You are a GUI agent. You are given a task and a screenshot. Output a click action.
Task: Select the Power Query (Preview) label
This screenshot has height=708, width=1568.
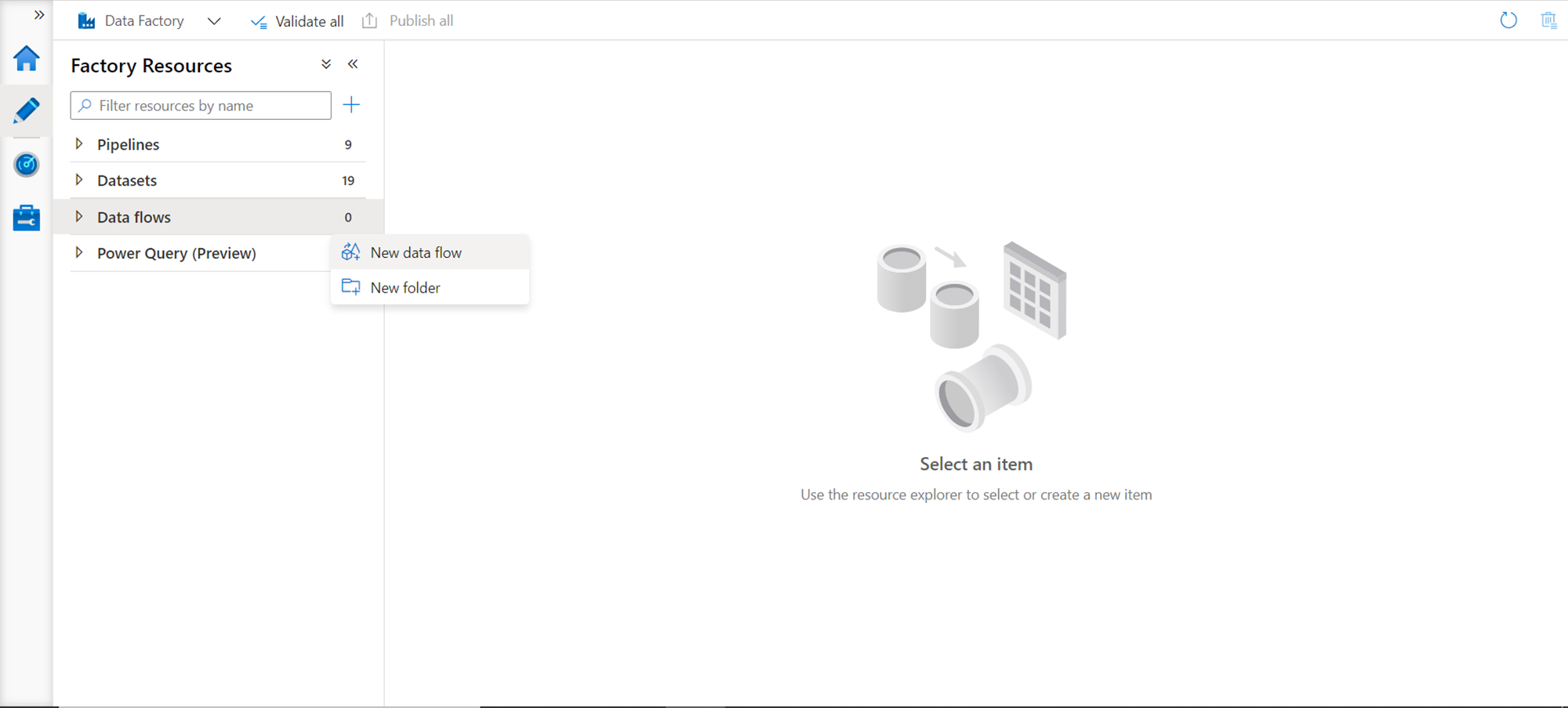tap(176, 253)
